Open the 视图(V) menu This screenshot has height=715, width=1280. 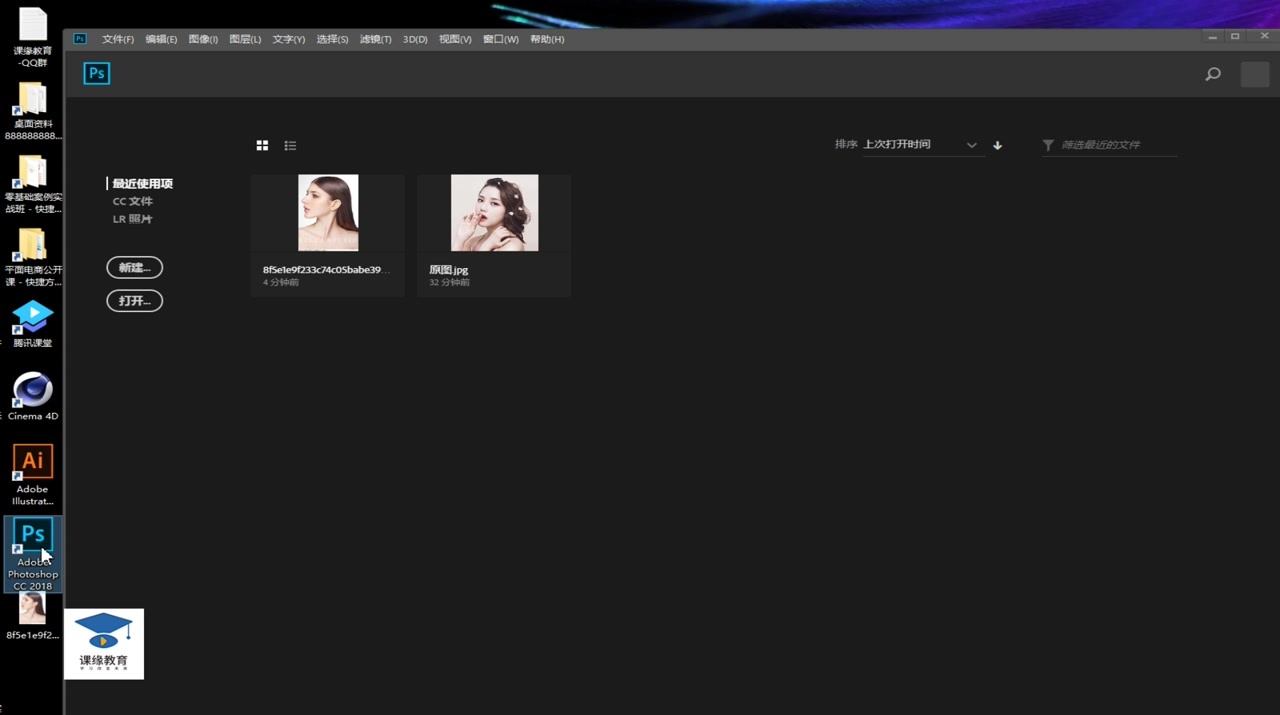(x=455, y=39)
